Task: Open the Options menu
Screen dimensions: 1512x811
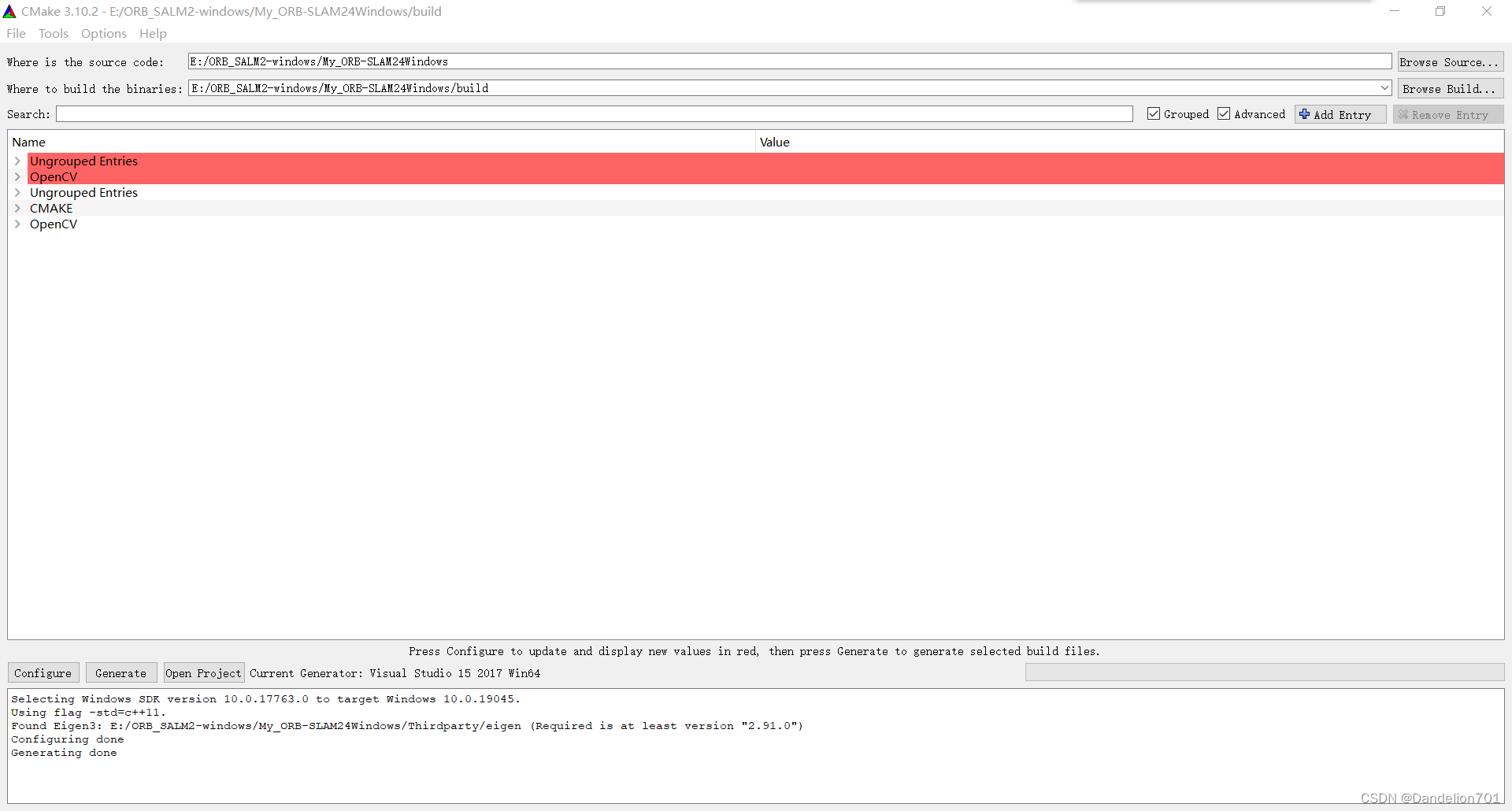Action: pos(103,33)
